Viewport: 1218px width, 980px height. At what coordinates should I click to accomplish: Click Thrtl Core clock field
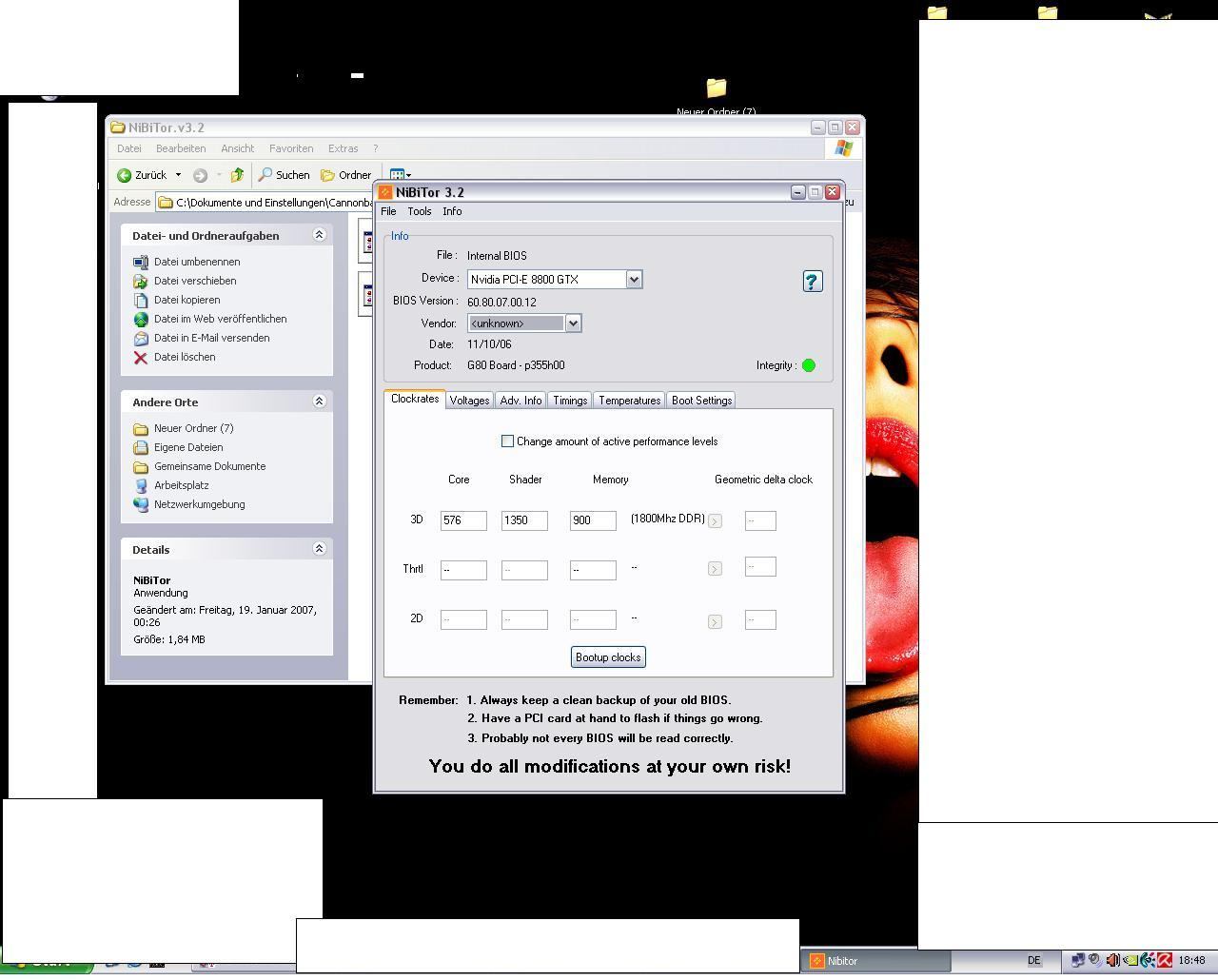coord(463,570)
